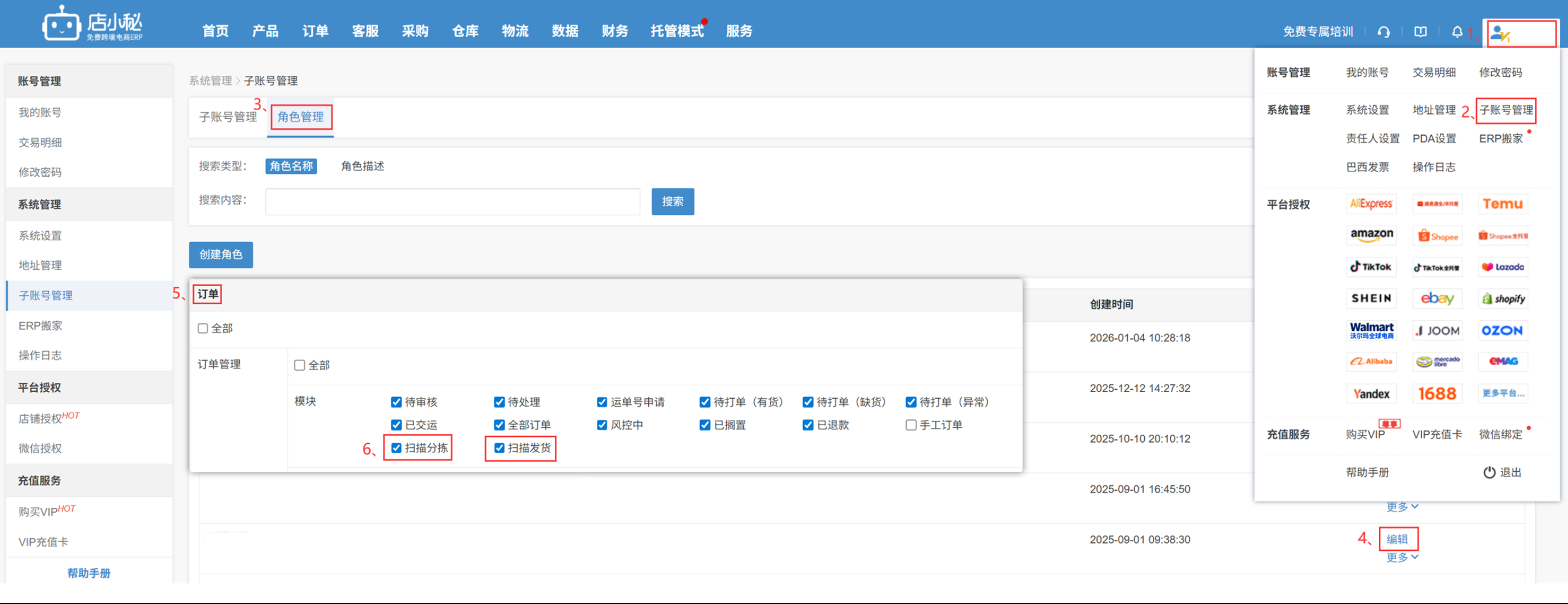Screen dimensions: 1568x604
Task: Open the 更多平台 option in platform list
Action: pos(1503,393)
